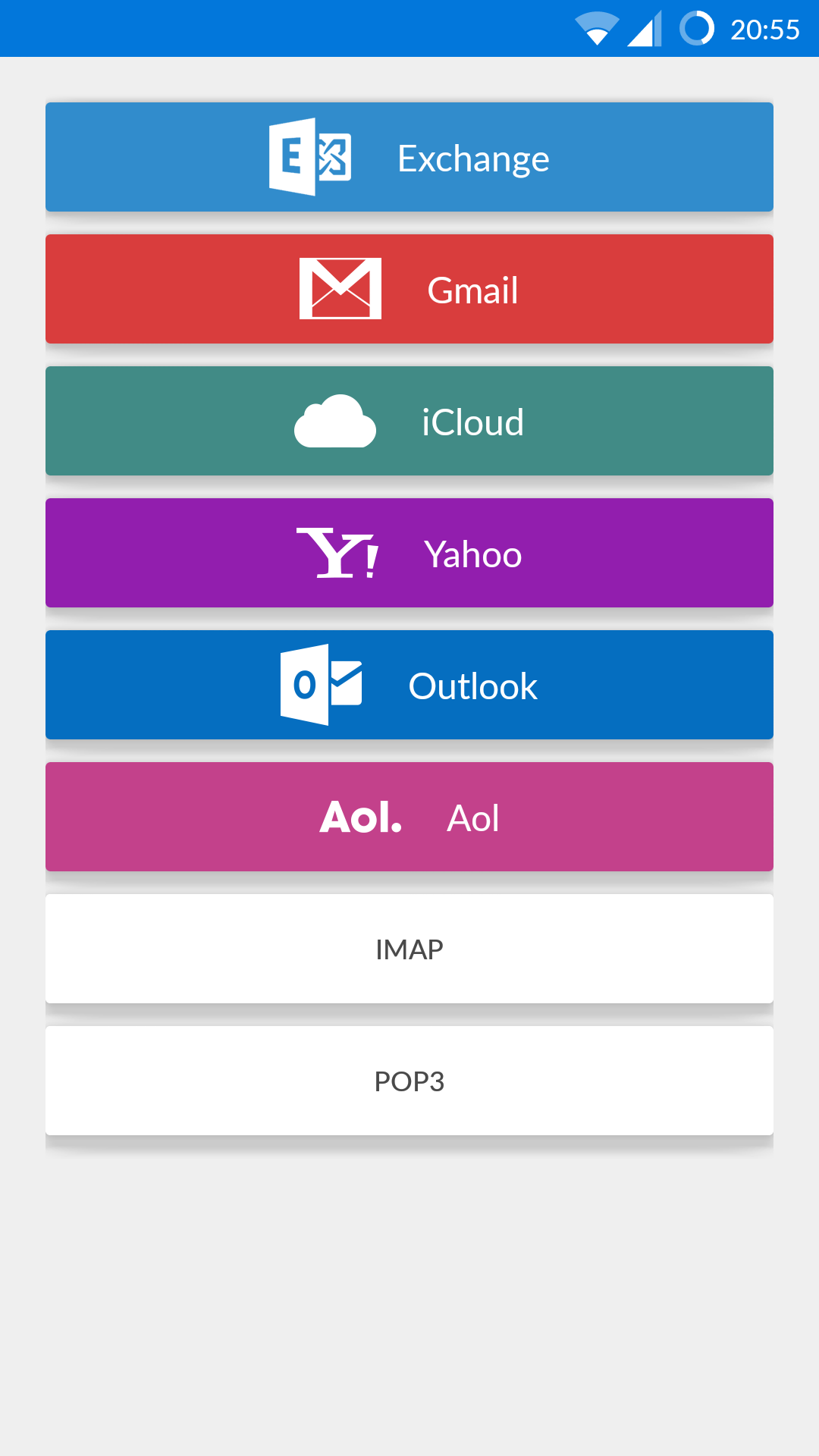Tap the Yahoo Y! logo icon

click(x=337, y=553)
